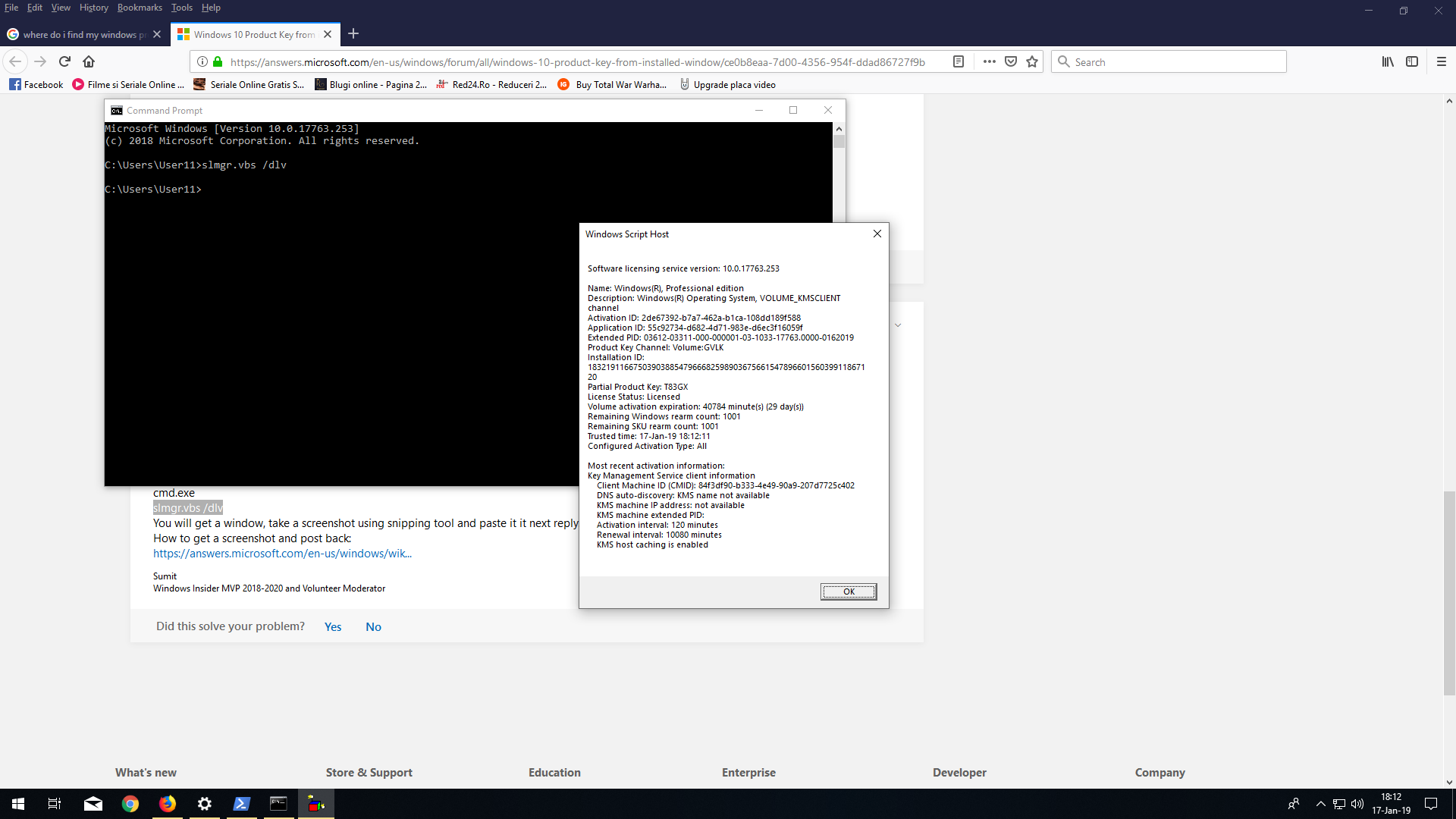The height and width of the screenshot is (819, 1456).
Task: Open Windows Start menu
Action: 18,804
